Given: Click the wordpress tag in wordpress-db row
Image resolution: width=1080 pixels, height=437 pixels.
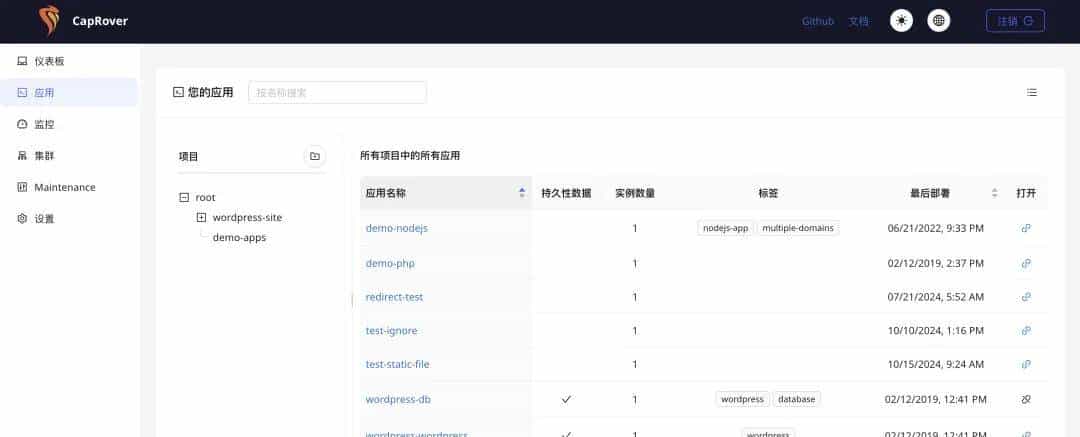Looking at the screenshot, I should click(742, 399).
